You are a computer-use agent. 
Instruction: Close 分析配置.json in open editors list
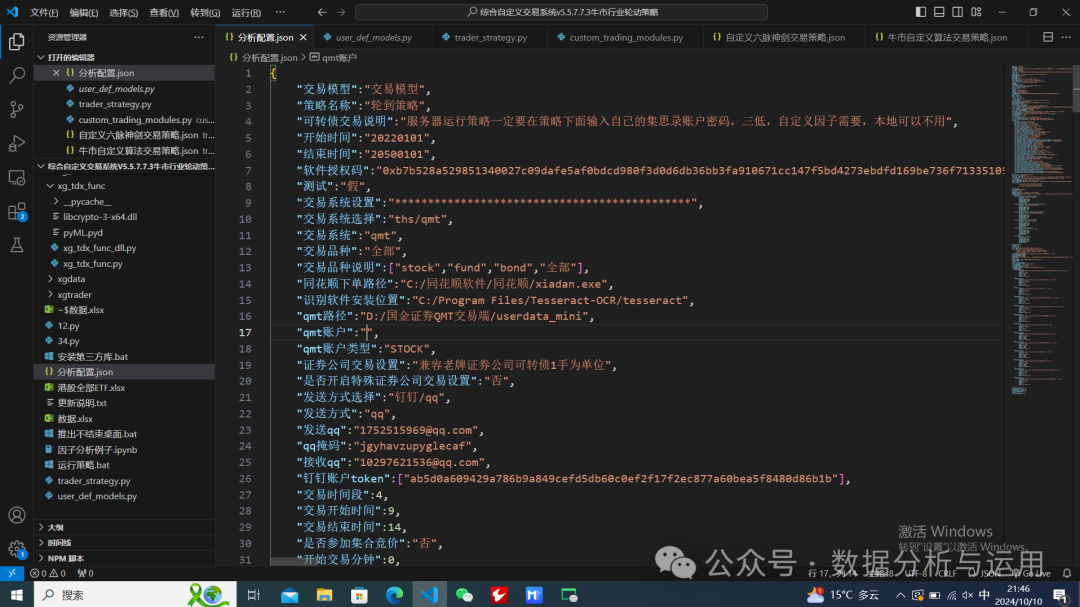point(56,72)
